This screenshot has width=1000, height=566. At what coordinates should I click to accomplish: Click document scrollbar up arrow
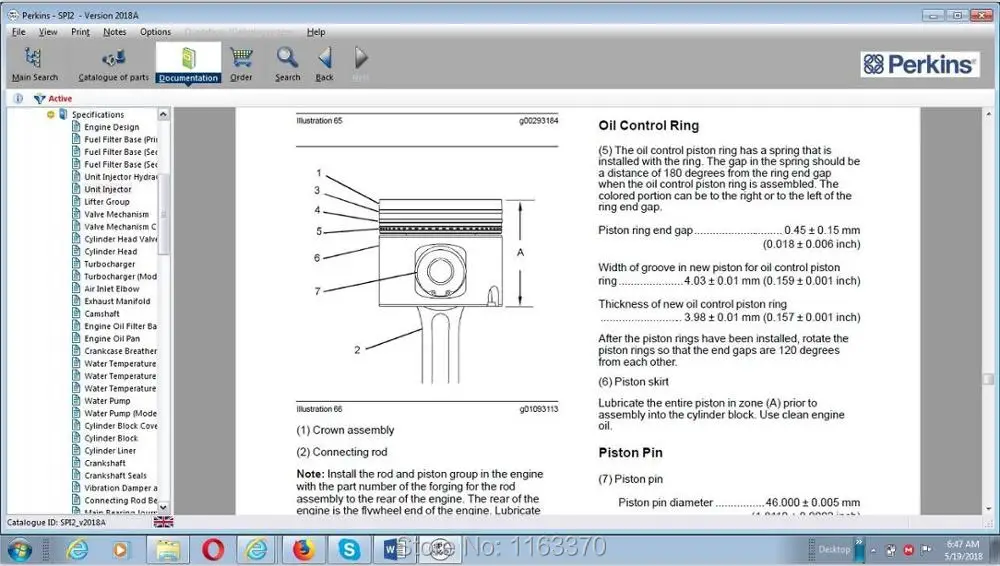tap(989, 114)
